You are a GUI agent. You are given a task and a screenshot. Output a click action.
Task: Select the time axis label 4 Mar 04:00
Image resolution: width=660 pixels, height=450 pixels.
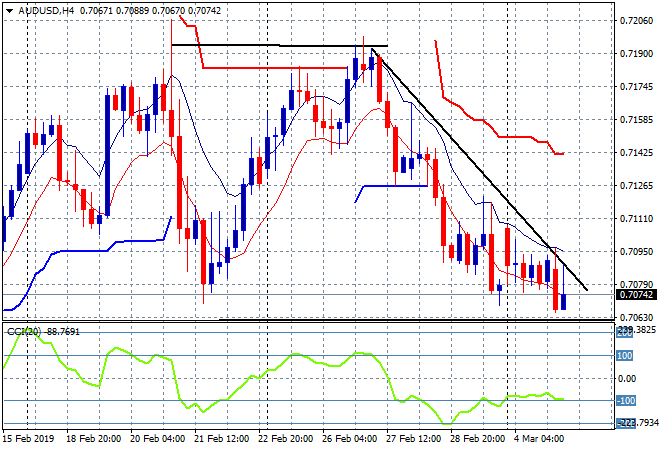[539, 439]
